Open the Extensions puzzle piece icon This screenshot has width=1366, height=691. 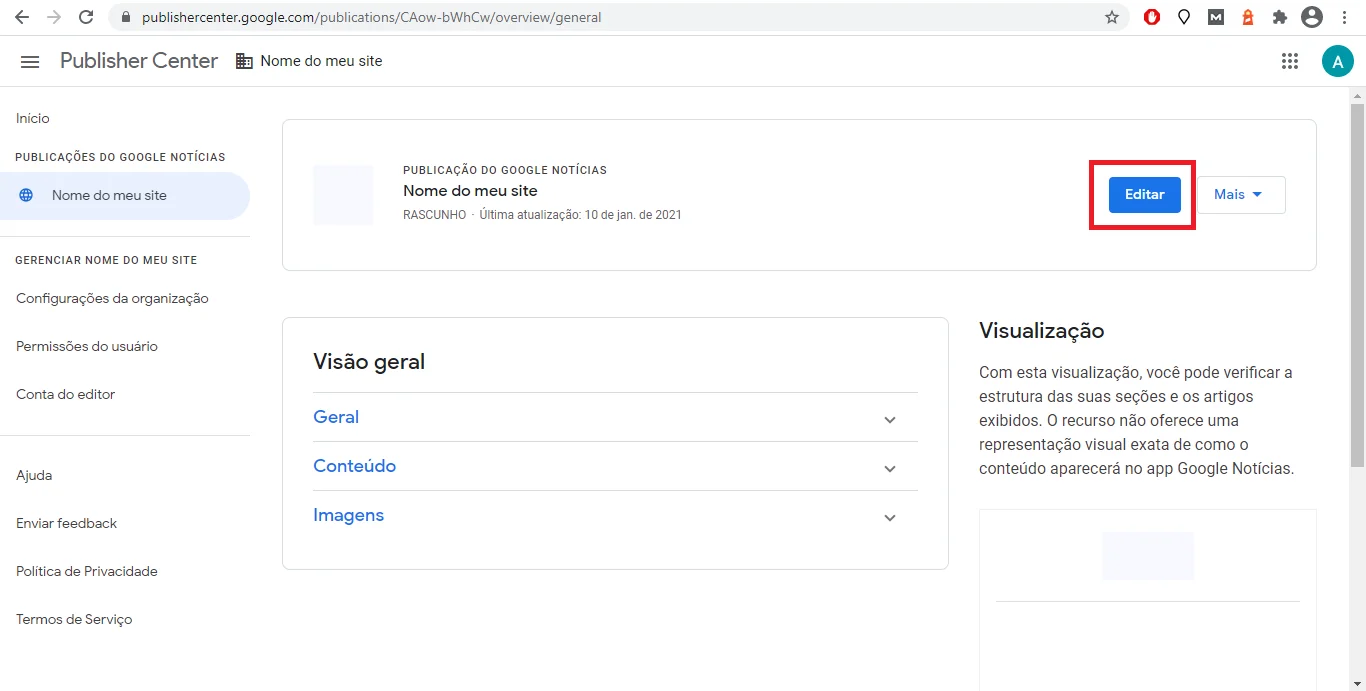click(1279, 17)
